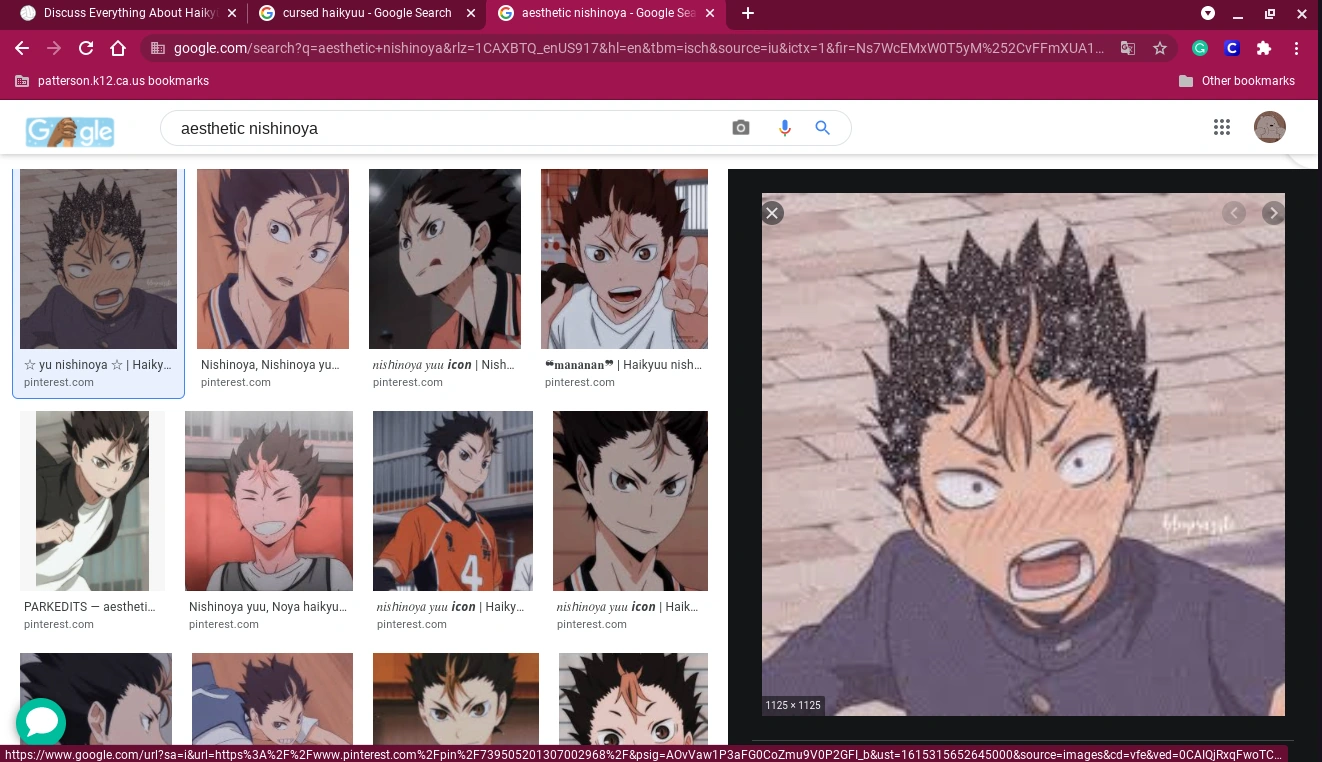This screenshot has height=762, width=1322.
Task: Click pinterest.com under 'Nishinoya, Nishinoya yu...'
Action: 236,382
